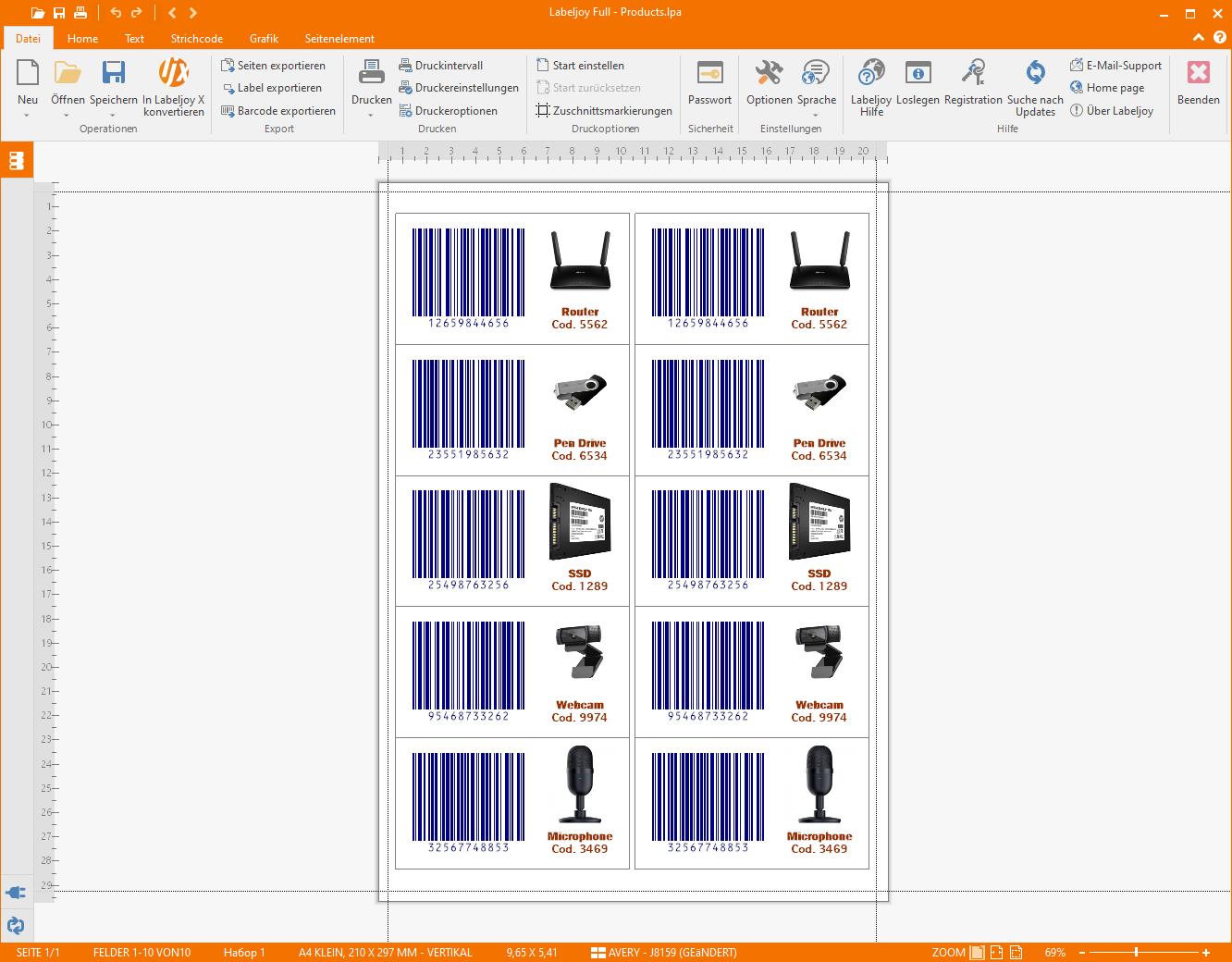Open the help question mark in title bar
Screen dimensions: 1232x962
(x=1219, y=38)
